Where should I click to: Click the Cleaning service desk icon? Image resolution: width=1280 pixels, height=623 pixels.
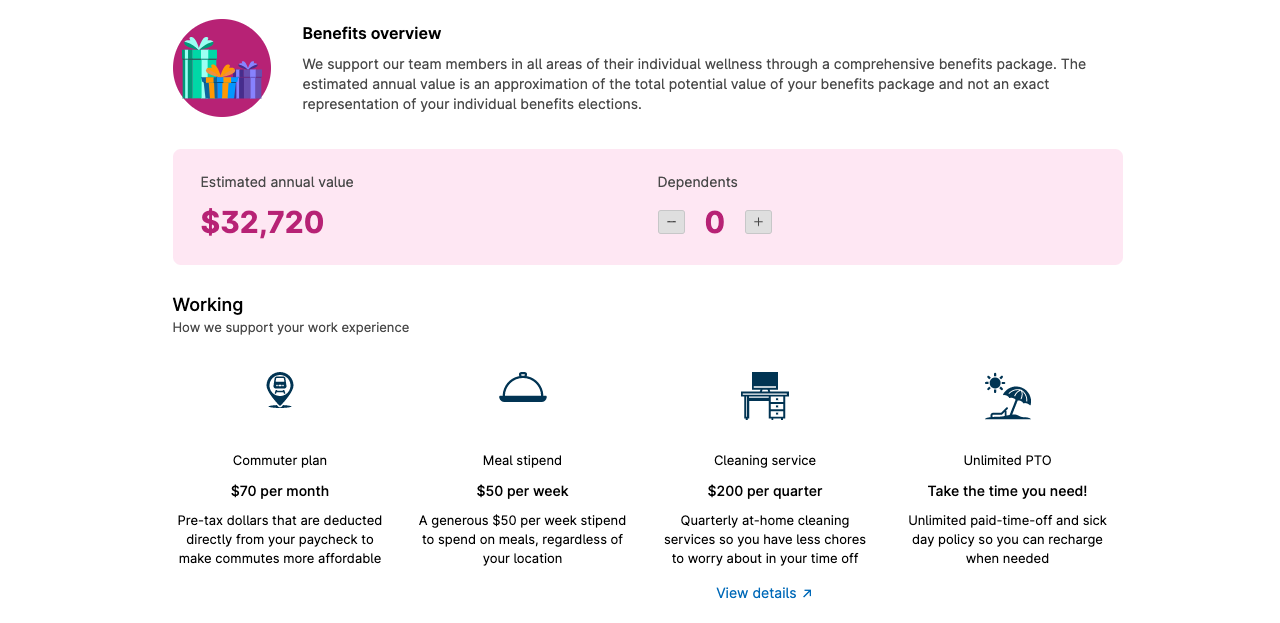coord(764,396)
